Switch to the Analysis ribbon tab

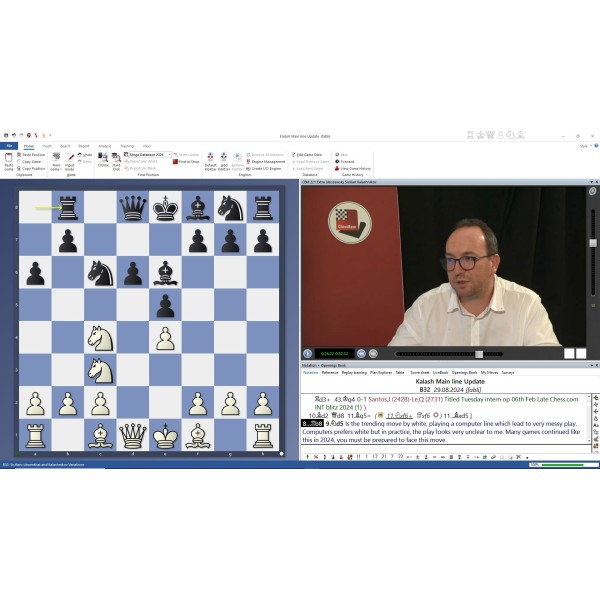click(x=104, y=146)
